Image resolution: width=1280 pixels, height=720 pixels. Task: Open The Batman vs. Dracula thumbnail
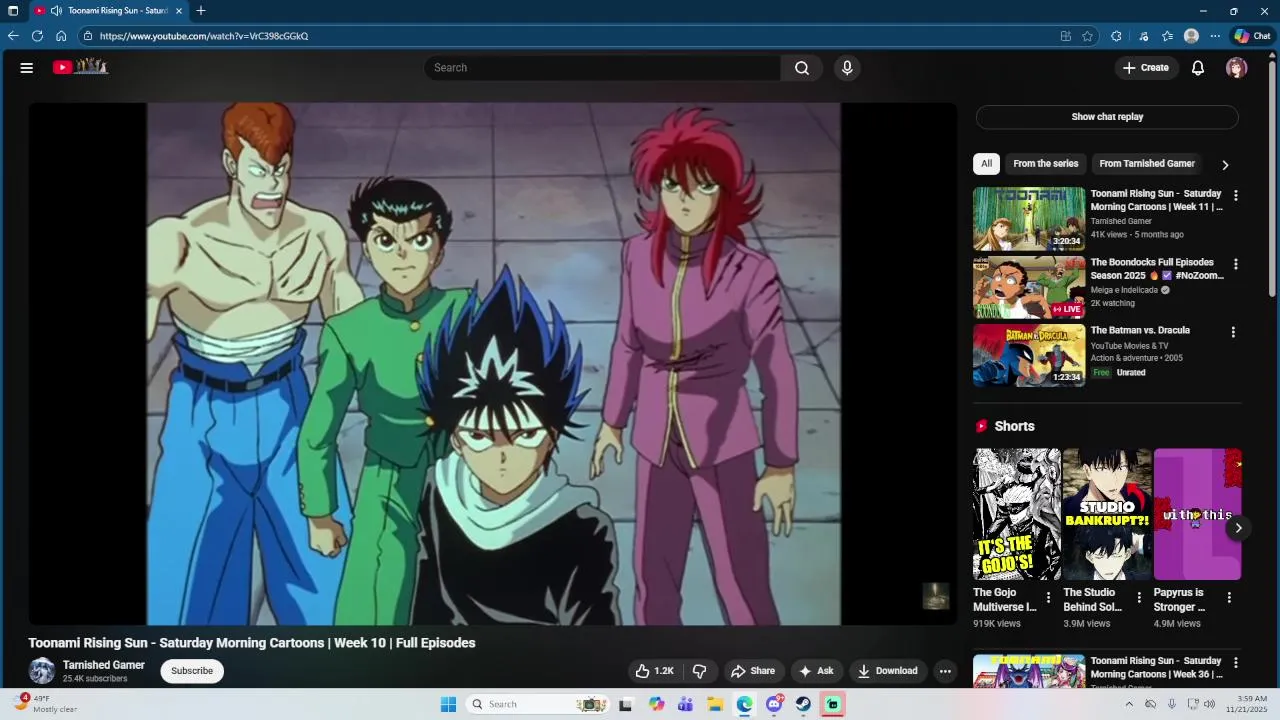click(x=1029, y=355)
